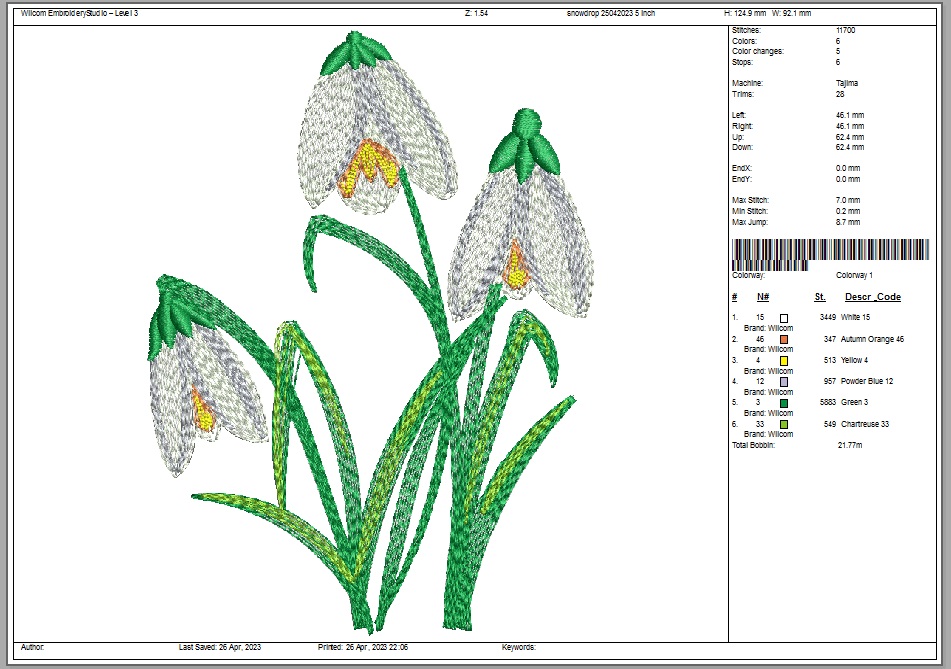
Task: Click the Keywords field in the footer
Action: 519,648
